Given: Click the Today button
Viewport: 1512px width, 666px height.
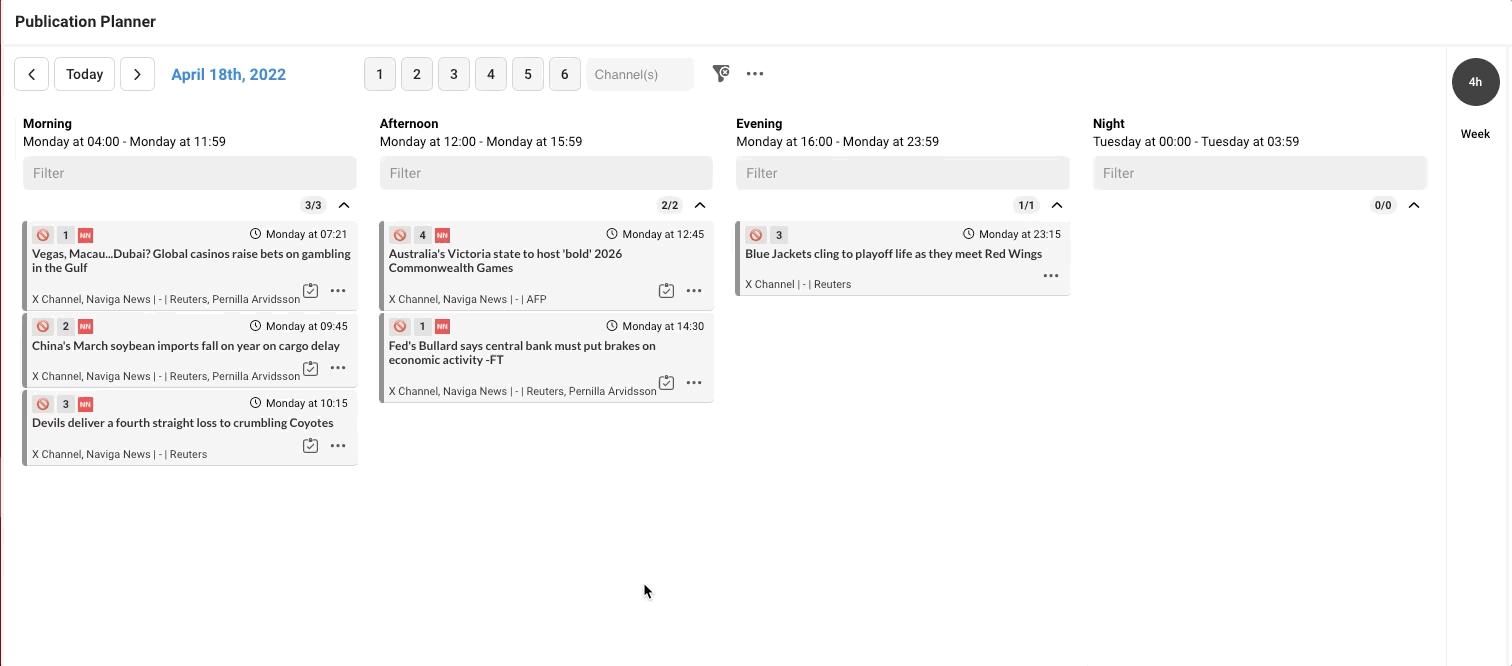Looking at the screenshot, I should coord(85,74).
